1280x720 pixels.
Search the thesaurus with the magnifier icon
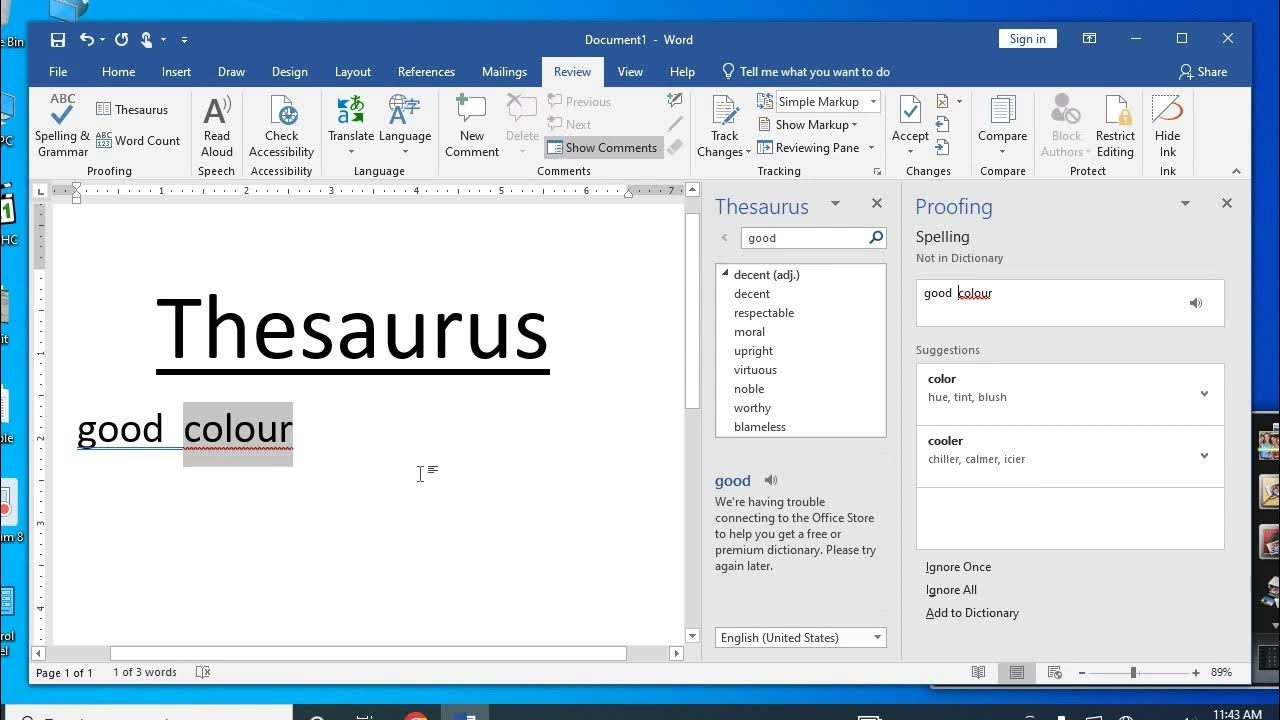coord(876,238)
